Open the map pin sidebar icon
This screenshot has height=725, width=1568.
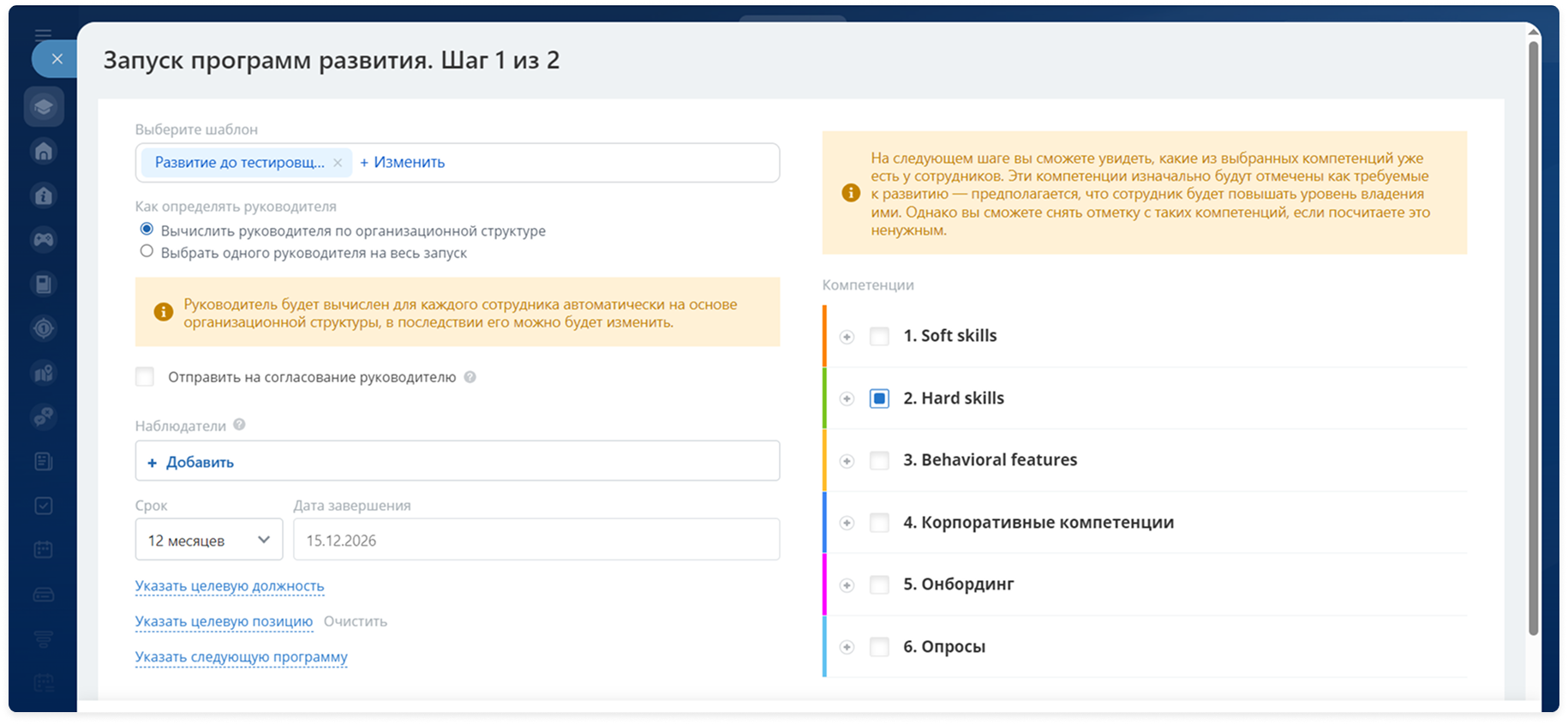coord(44,373)
